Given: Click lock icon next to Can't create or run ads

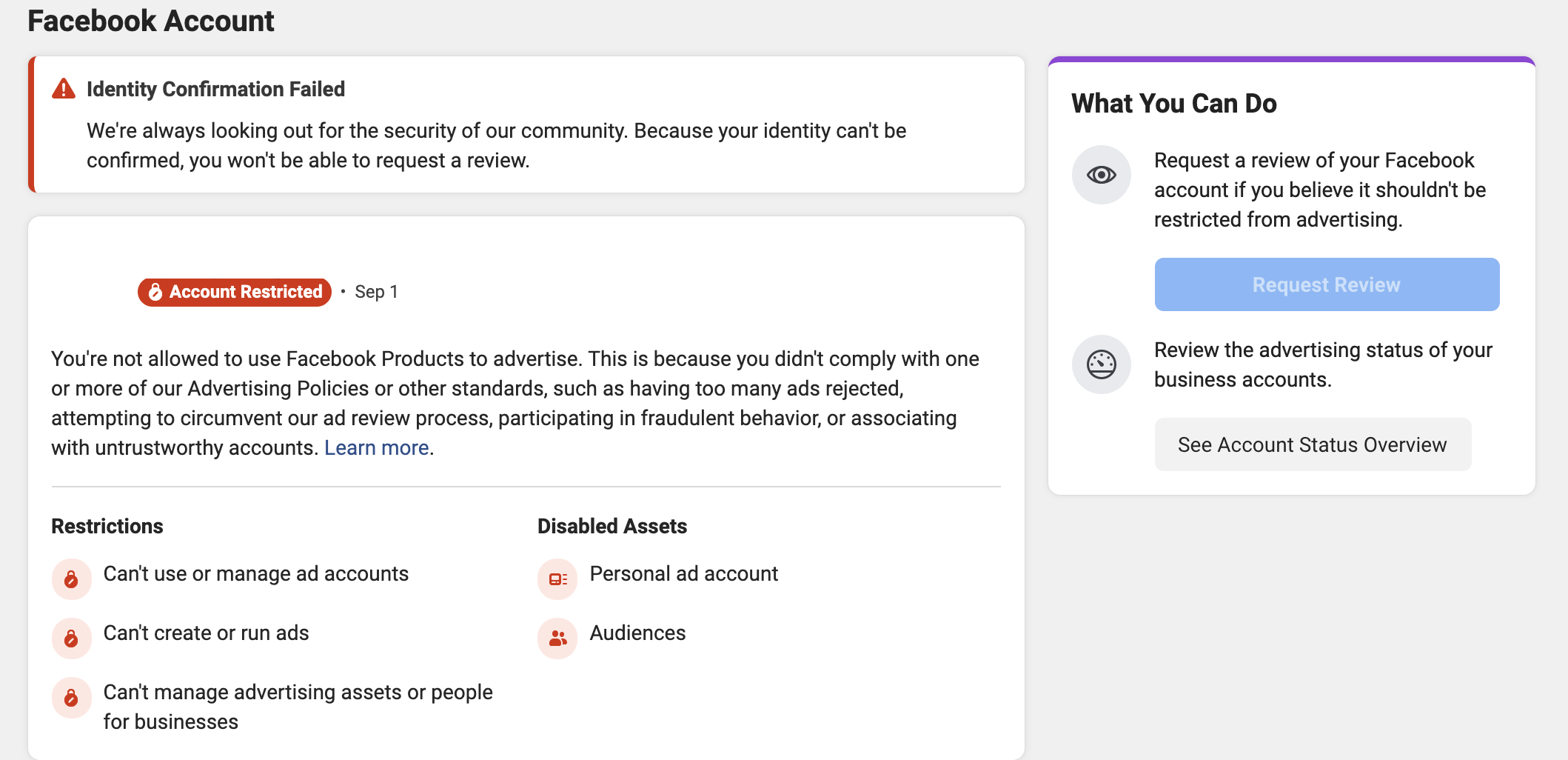Looking at the screenshot, I should pyautogui.click(x=72, y=638).
